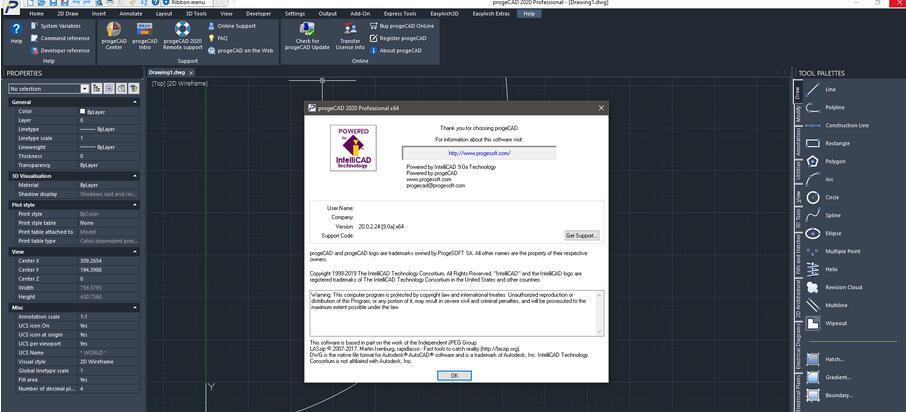Select the Rectangle tool
Viewport: 906px width, 412px height.
point(827,143)
